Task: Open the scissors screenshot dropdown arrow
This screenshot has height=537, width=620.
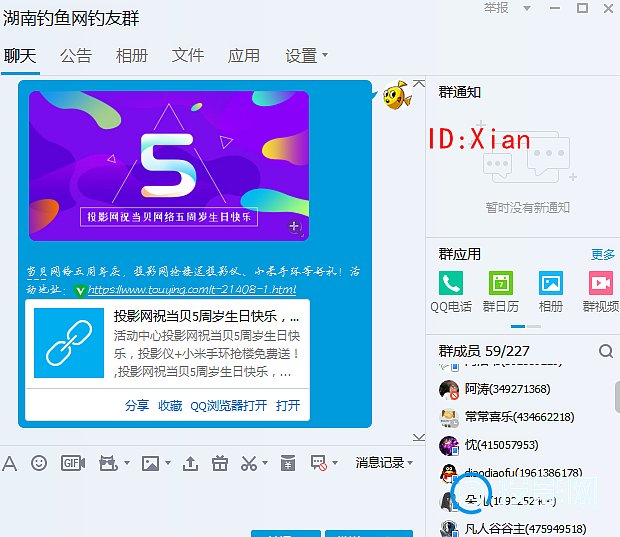Action: [265, 463]
